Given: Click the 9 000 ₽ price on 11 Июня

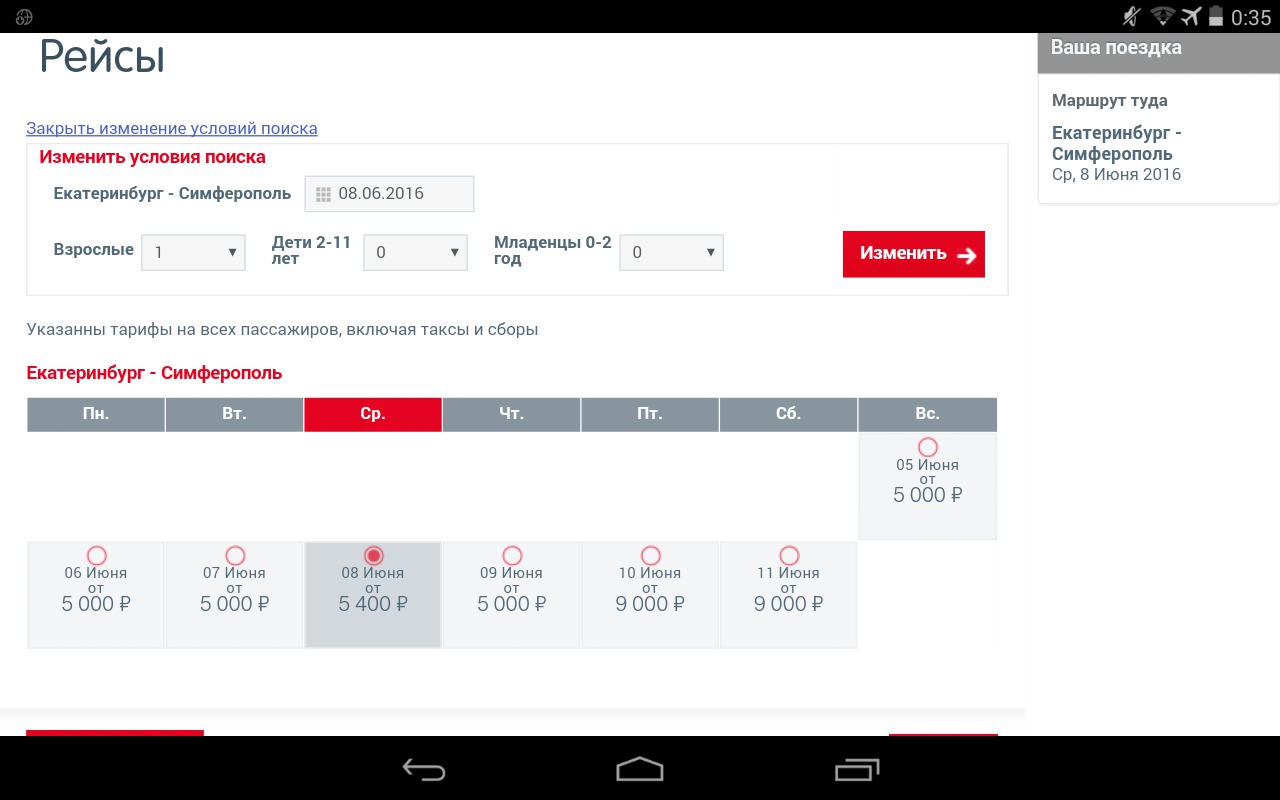Looking at the screenshot, I should (788, 603).
